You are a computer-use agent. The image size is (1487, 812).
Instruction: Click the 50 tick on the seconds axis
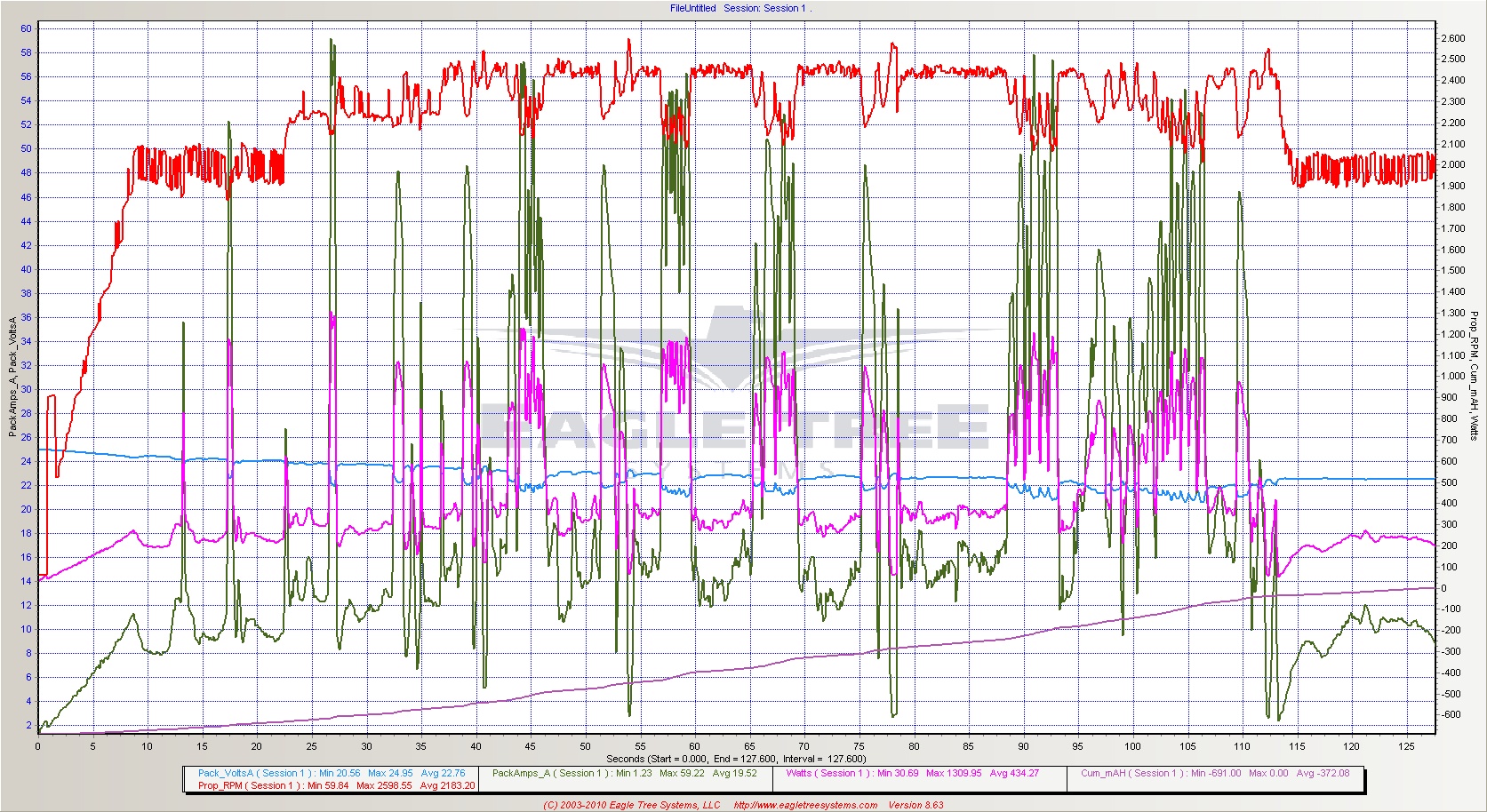point(585,746)
